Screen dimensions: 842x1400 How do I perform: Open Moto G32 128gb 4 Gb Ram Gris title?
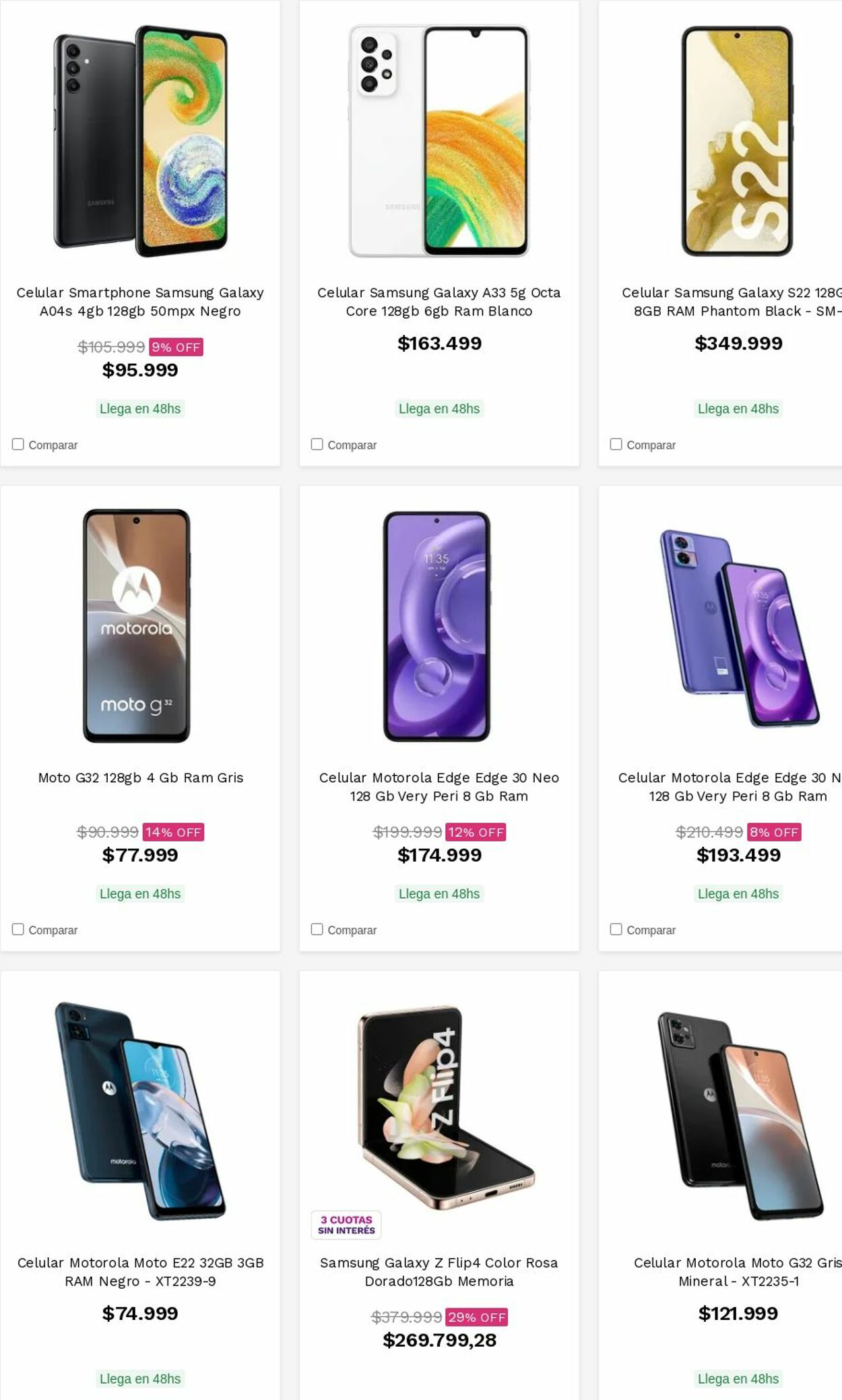(140, 777)
